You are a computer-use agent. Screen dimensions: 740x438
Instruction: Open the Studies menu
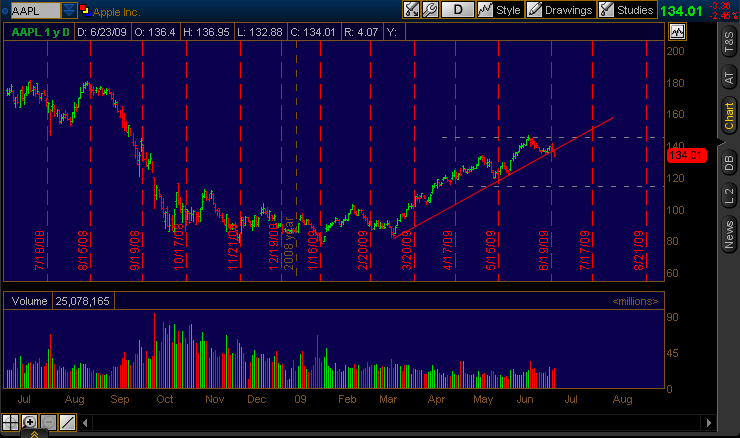626,10
